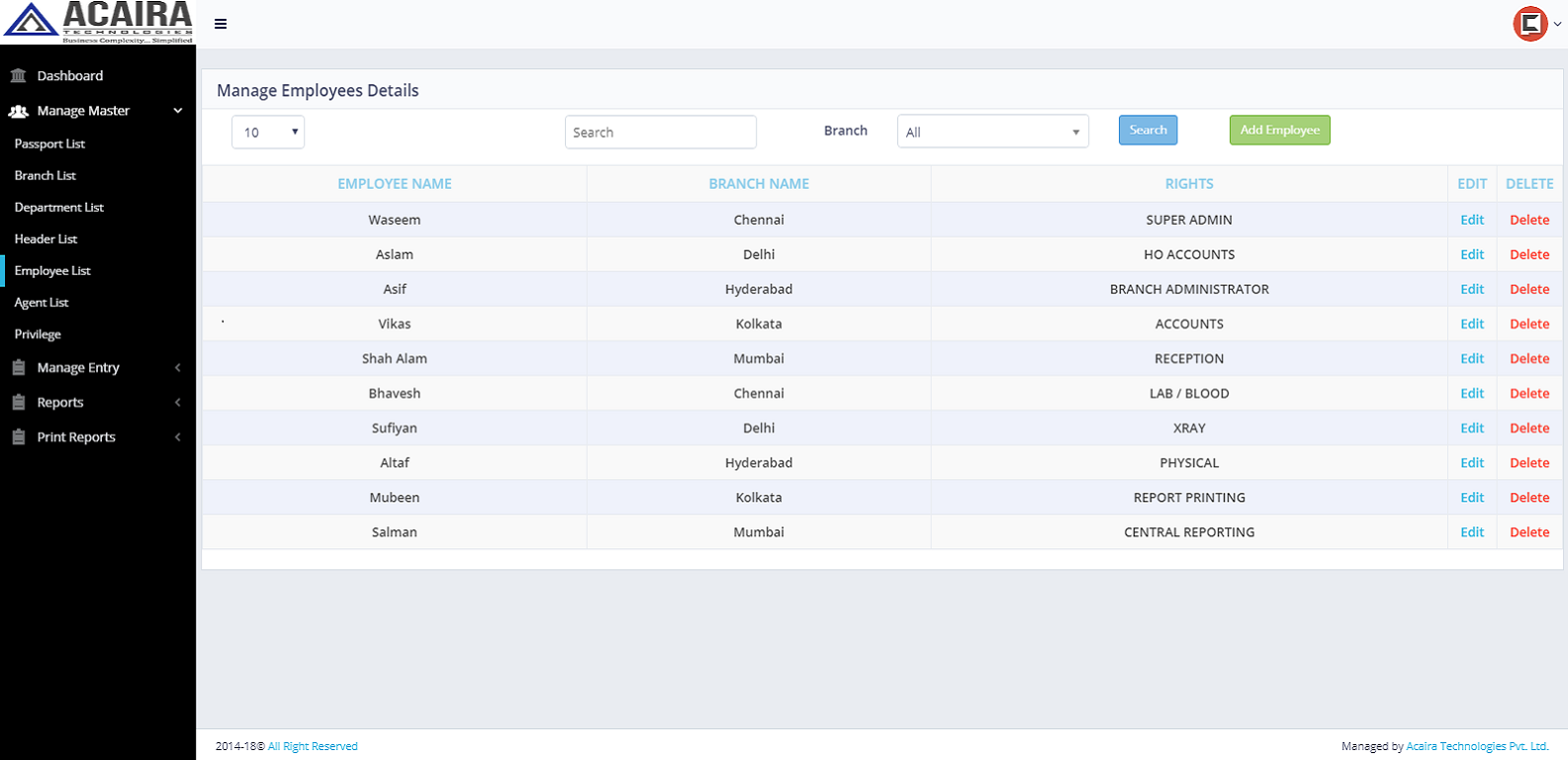Click the blue Search button
Image resolution: width=1568 pixels, height=760 pixels.
[x=1148, y=131]
